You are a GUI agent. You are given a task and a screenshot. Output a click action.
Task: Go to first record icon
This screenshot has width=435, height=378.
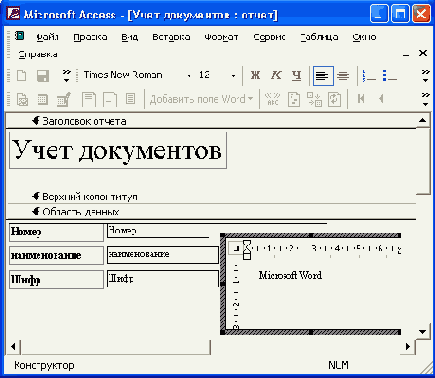tap(361, 99)
